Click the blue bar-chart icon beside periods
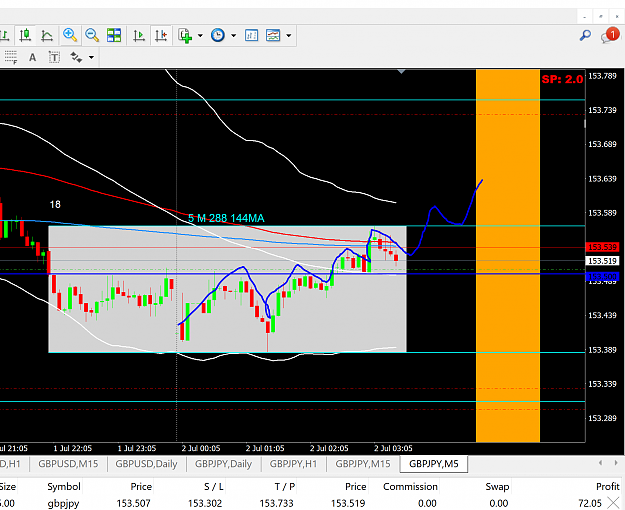The image size is (625, 510). (x=252, y=35)
